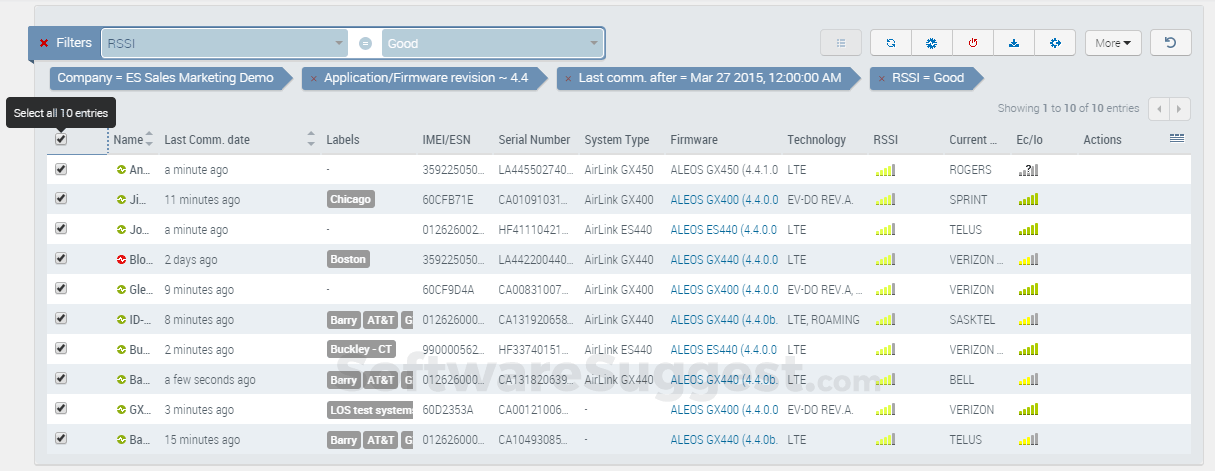Viewport: 1215px width, 471px height.
Task: Uncheck the Boston row checkbox
Action: coord(61,259)
